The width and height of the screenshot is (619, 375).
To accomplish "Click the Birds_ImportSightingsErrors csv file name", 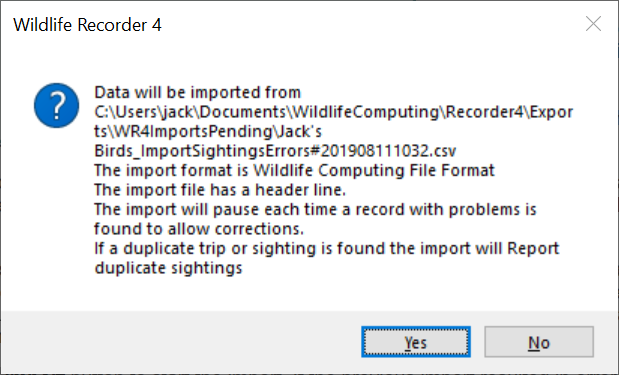I will 275,151.
